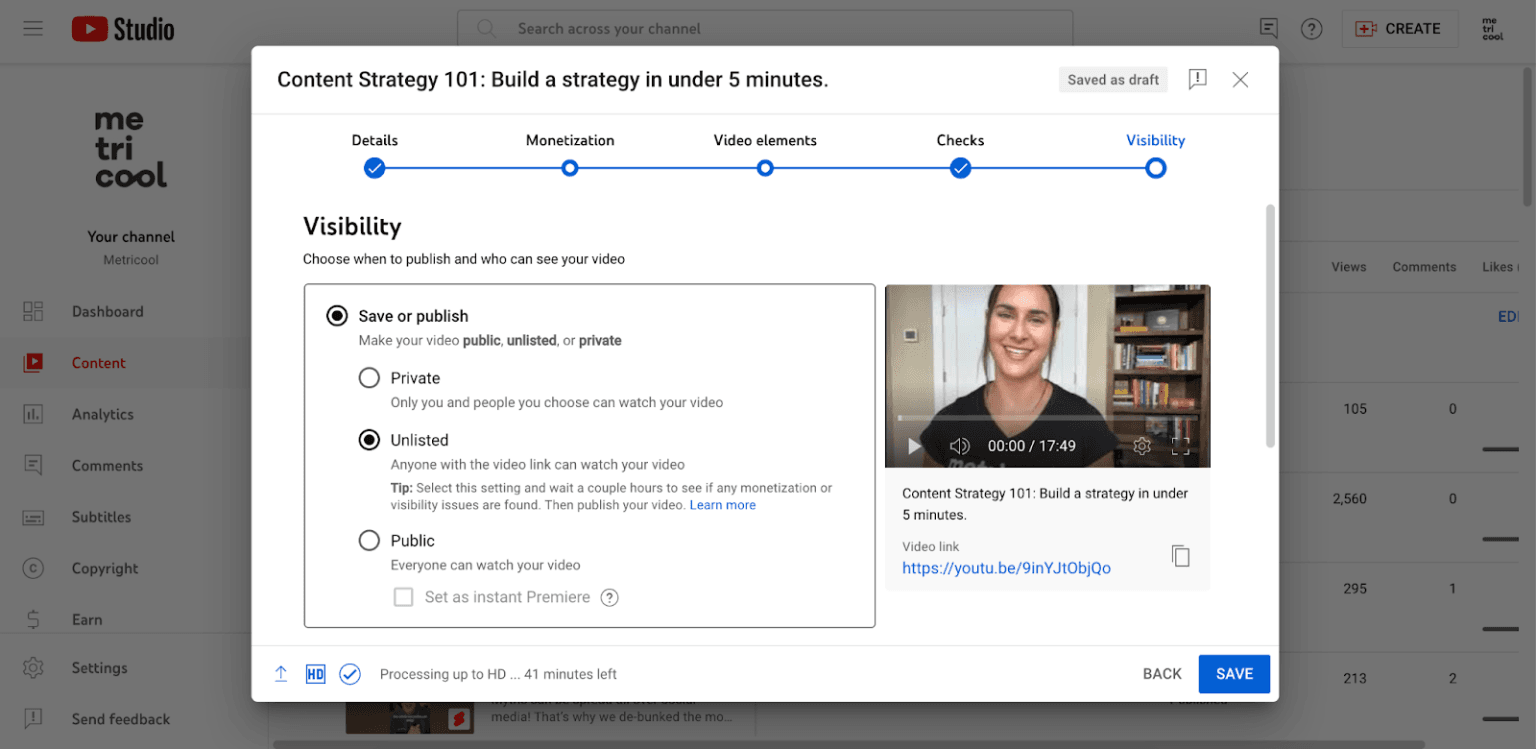Play the video preview
Screen dimensions: 1536x749
[913, 446]
